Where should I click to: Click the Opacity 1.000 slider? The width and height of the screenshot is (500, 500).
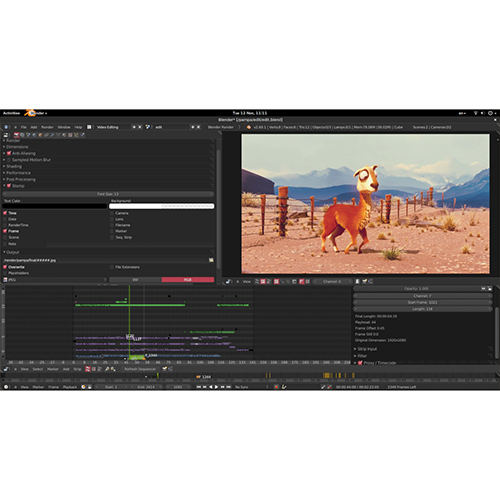(416, 289)
